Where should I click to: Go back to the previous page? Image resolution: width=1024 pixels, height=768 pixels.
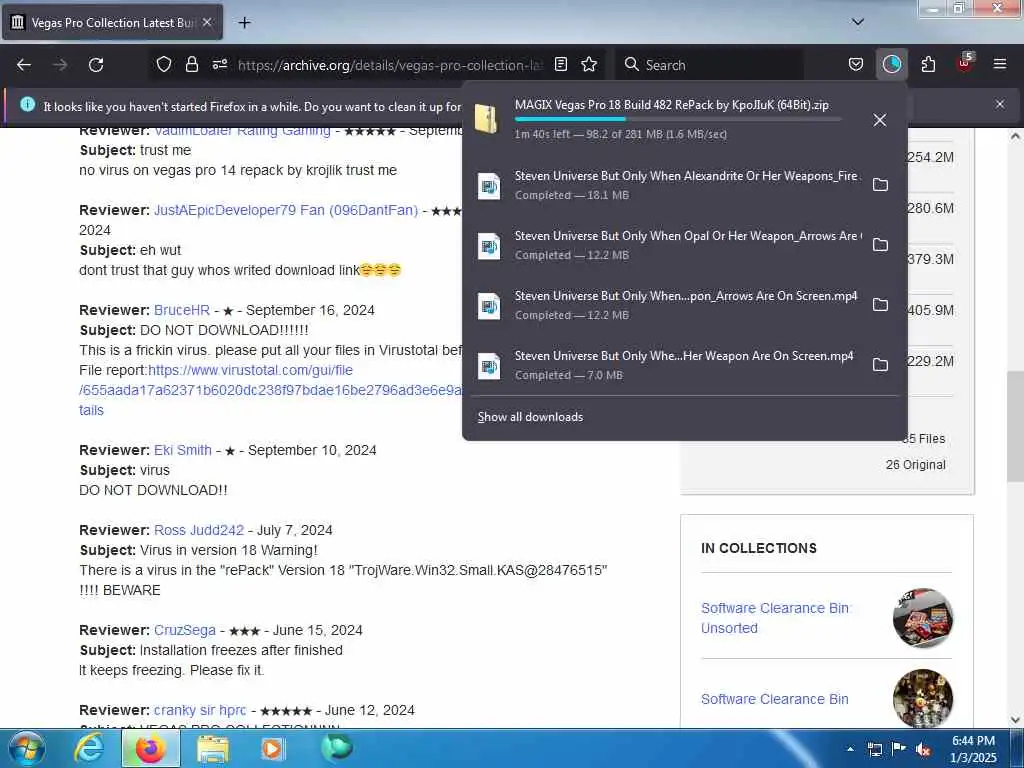pos(24,65)
